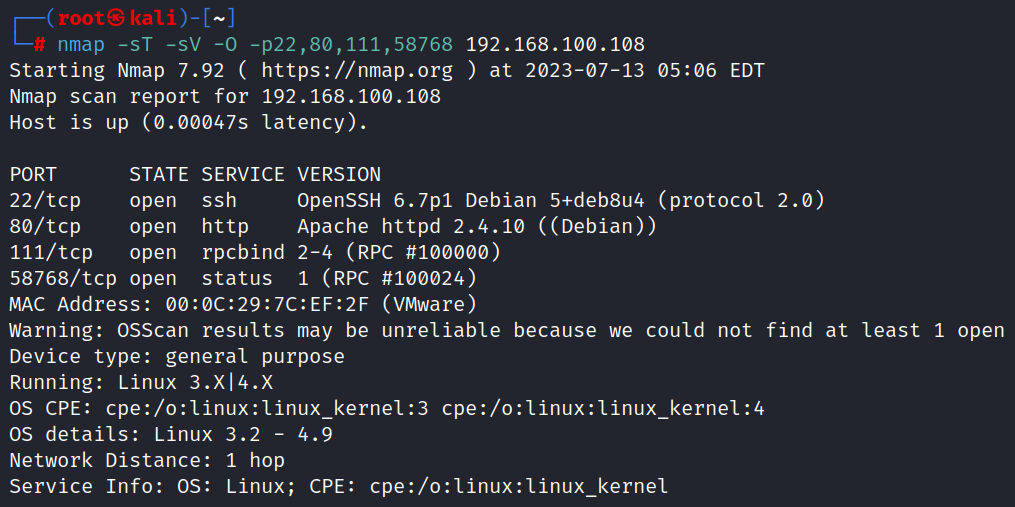Click the nmap command name in the prompt
Viewport: 1015px width, 507px height.
click(x=81, y=45)
